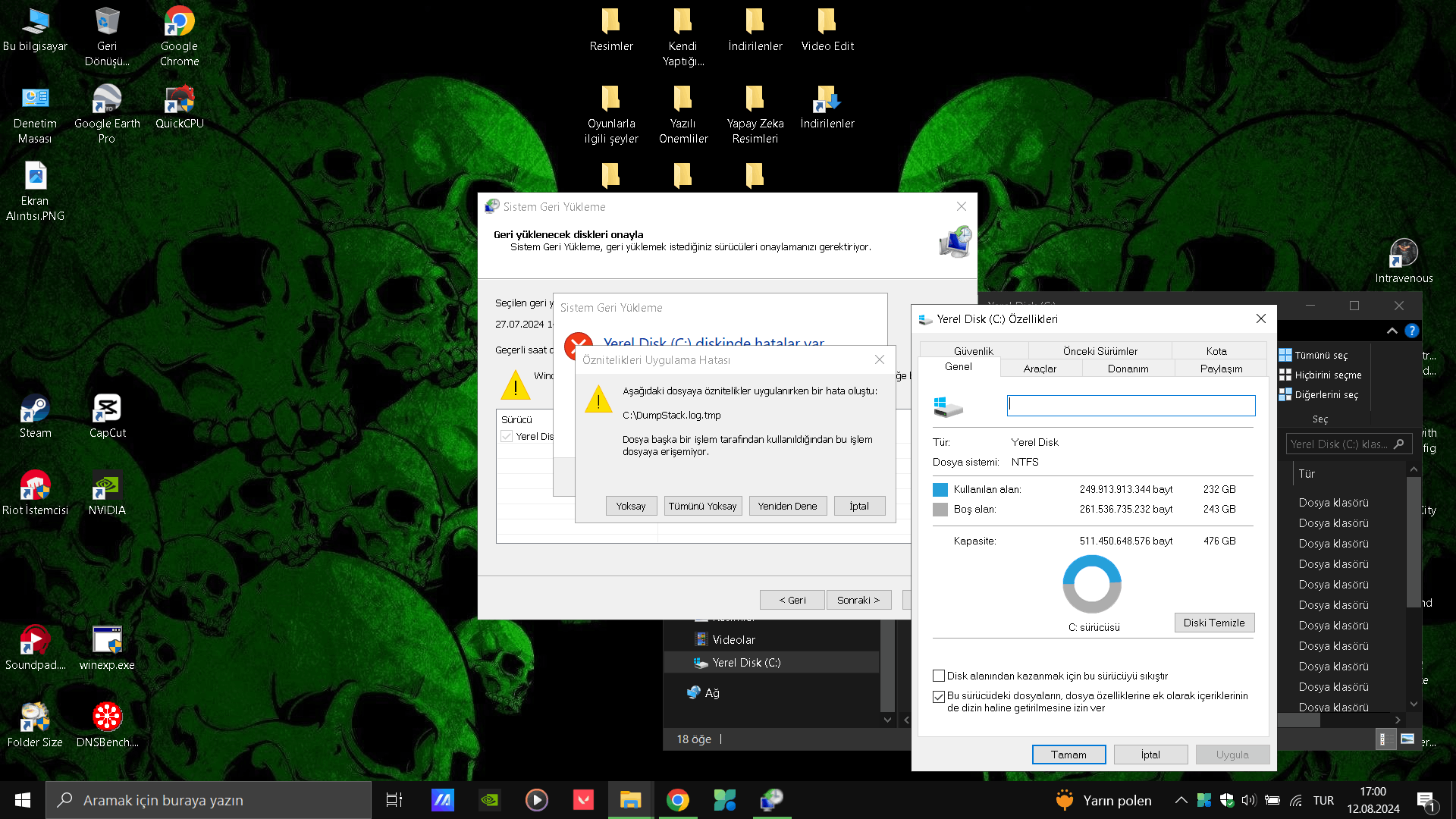
Task: Switch to the Araçlar tab
Action: pyautogui.click(x=1040, y=369)
